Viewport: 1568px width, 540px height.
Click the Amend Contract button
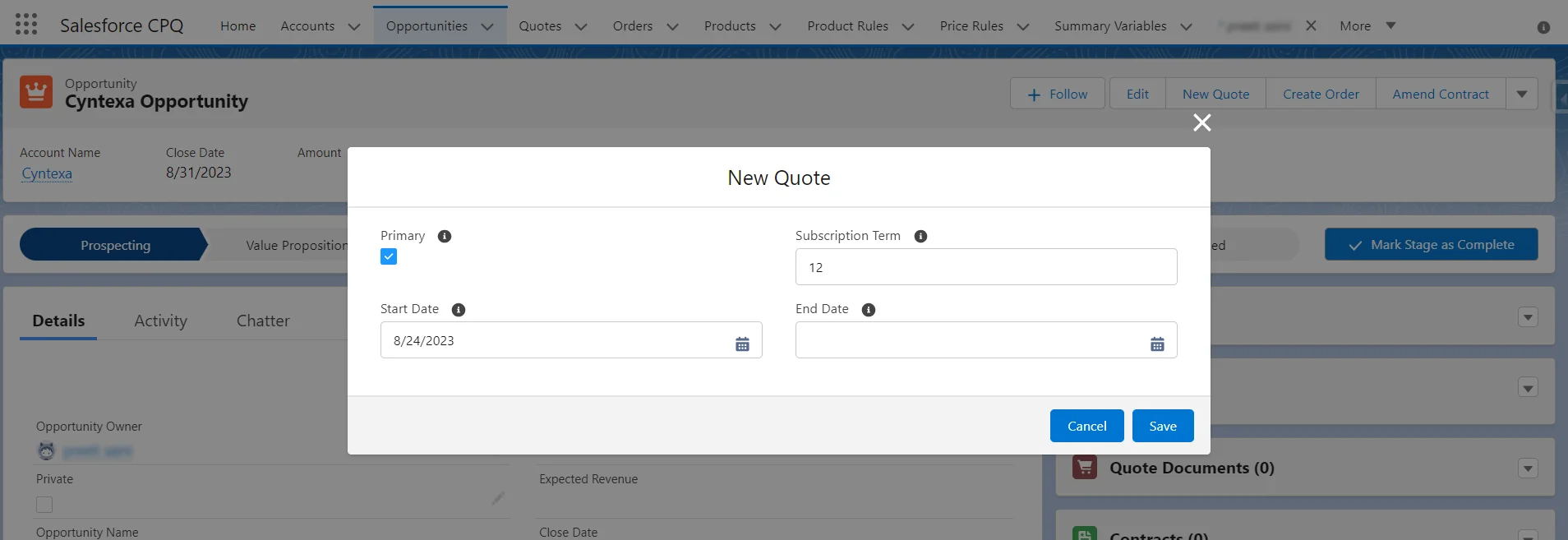point(1441,94)
